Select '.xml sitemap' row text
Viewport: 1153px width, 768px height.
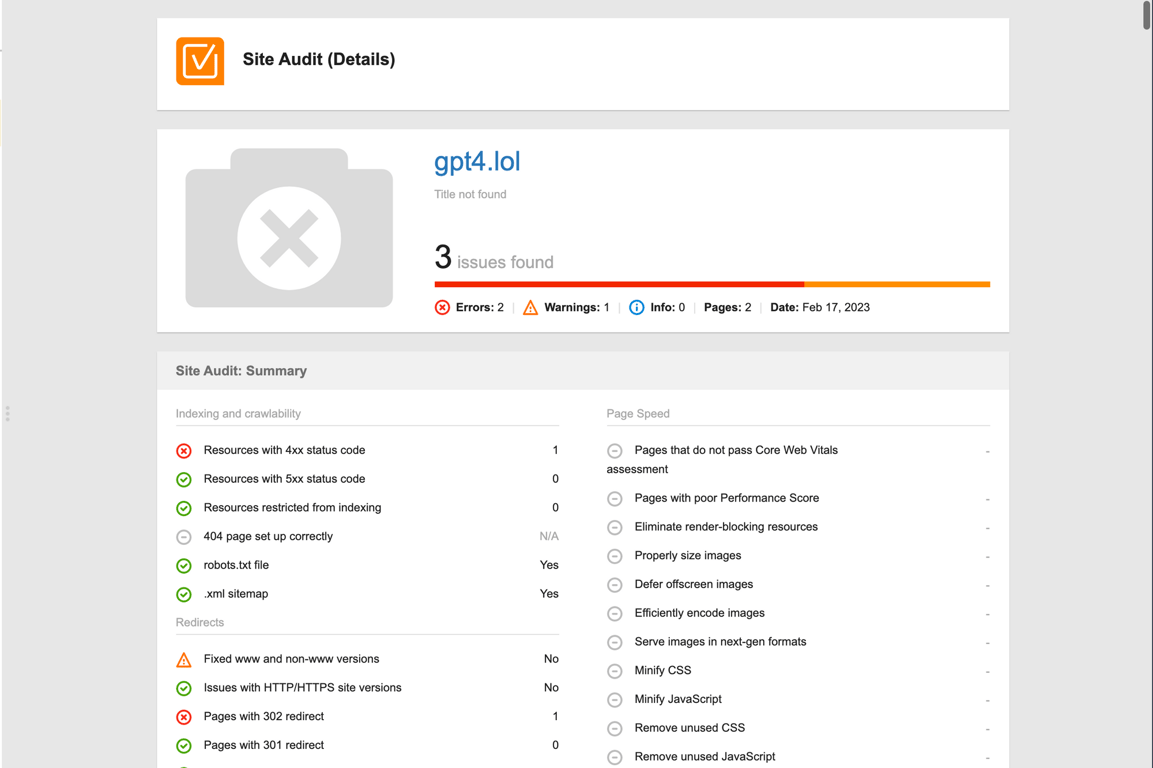[235, 594]
